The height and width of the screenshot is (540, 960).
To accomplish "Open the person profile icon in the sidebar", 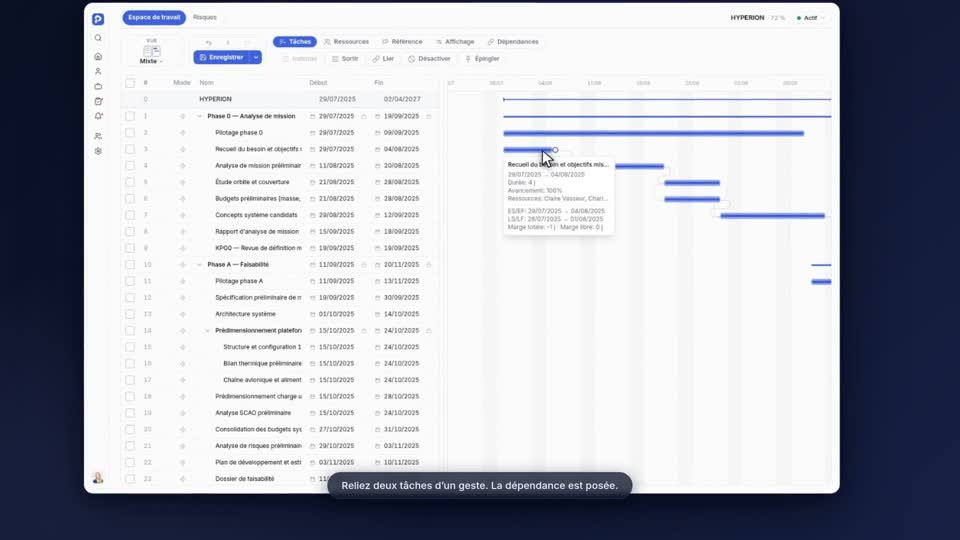I will (x=98, y=72).
